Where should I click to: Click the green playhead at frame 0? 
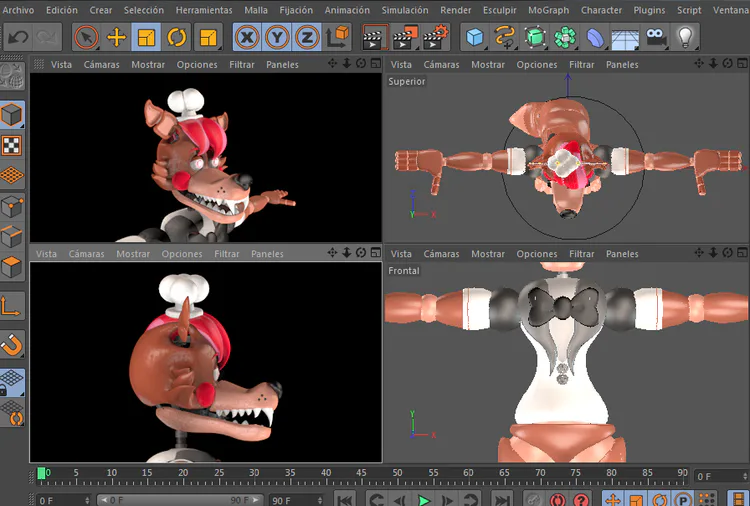(42, 473)
